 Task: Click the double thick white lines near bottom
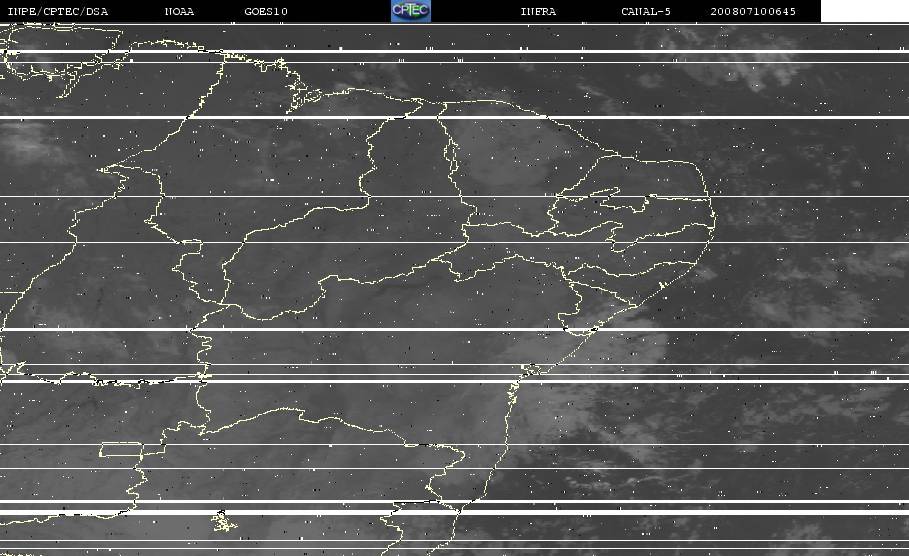454,507
